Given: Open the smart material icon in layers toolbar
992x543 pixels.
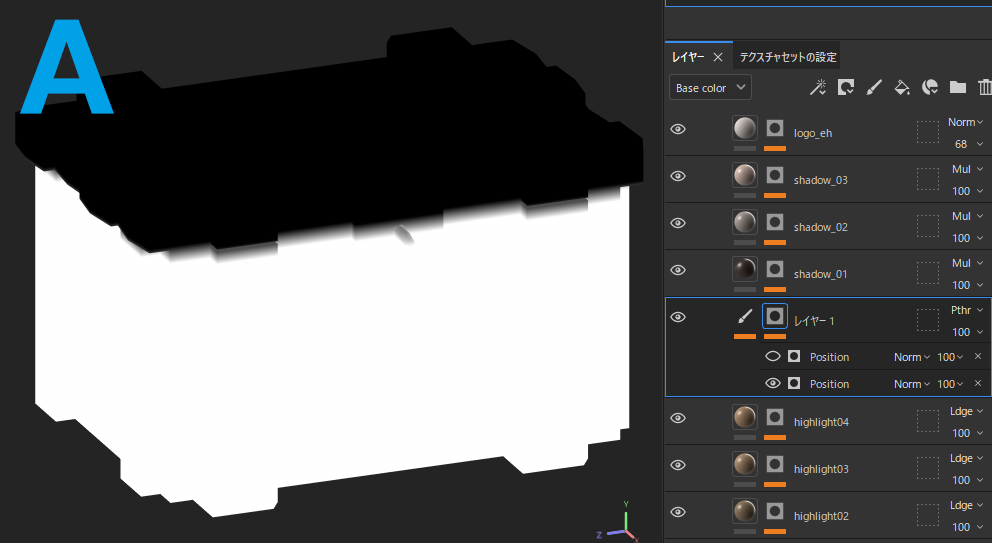Looking at the screenshot, I should 929,88.
